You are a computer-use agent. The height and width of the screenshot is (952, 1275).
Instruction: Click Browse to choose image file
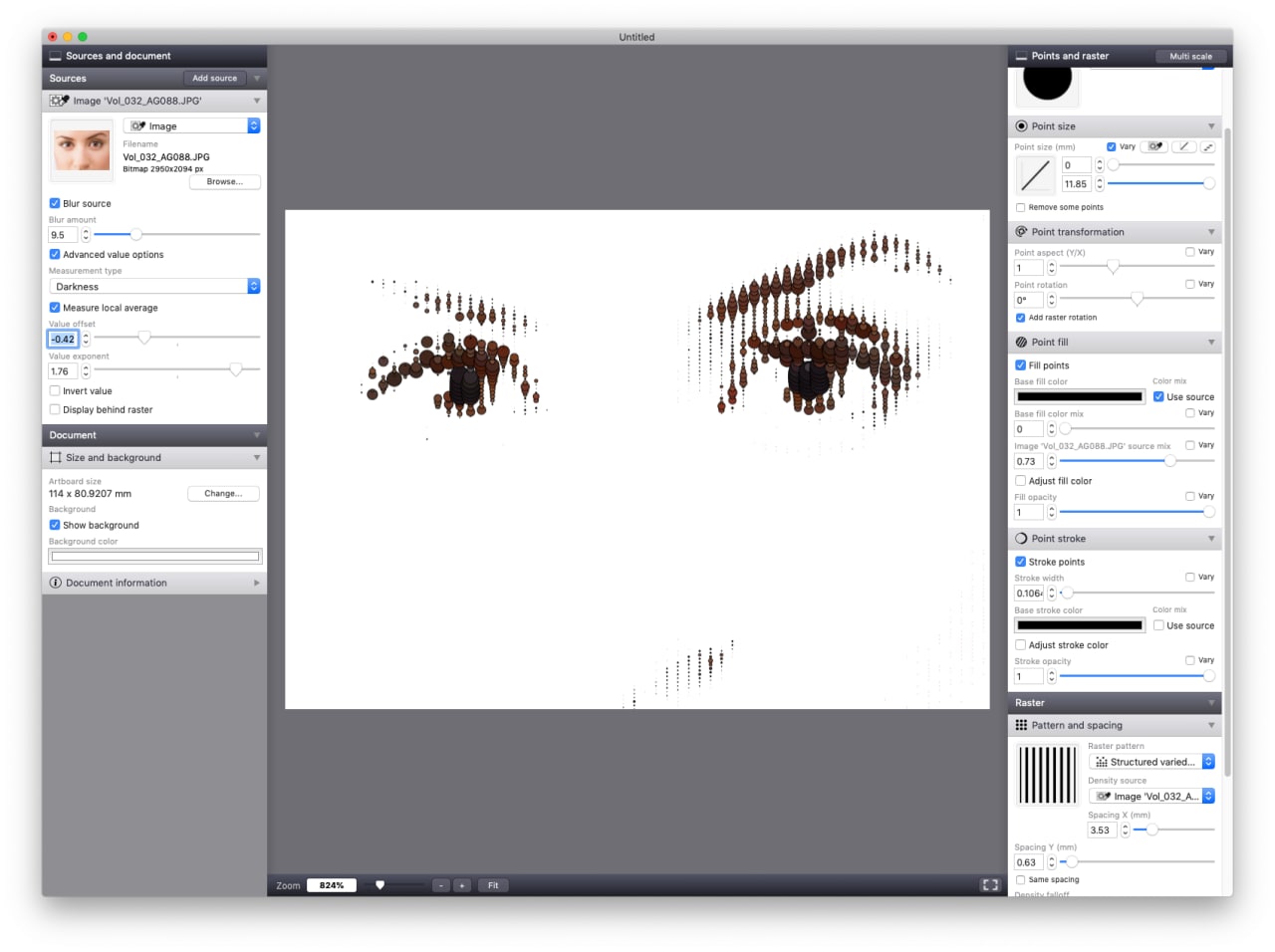click(224, 181)
